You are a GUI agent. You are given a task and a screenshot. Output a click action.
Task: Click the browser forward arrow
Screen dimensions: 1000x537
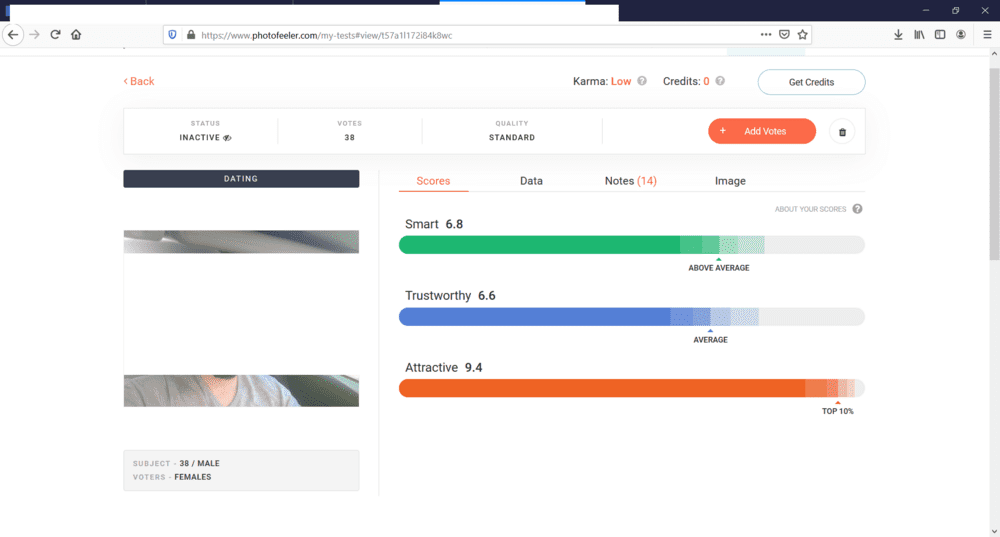pos(34,34)
